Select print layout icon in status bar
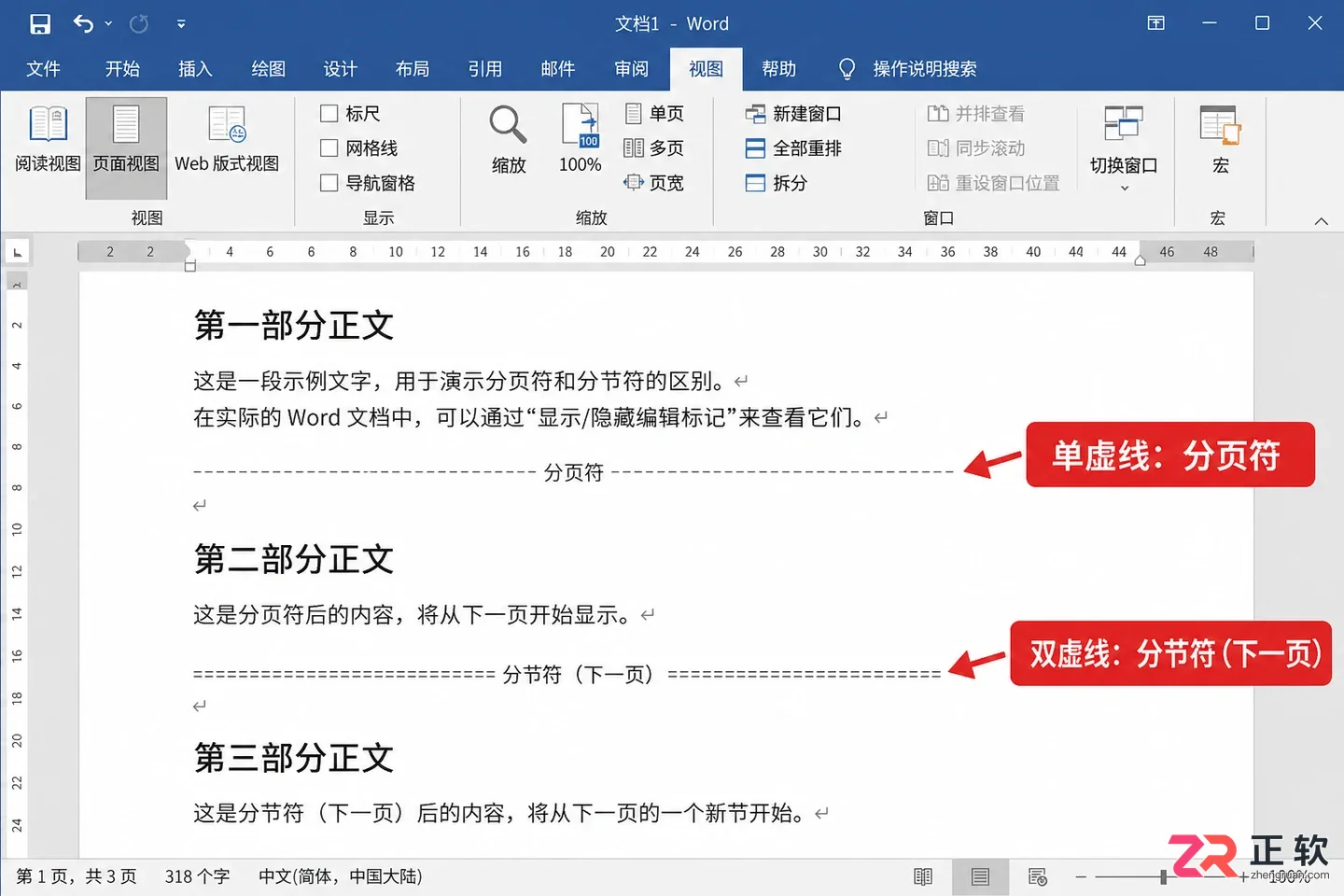Screen dimensions: 1344x896 [980, 876]
